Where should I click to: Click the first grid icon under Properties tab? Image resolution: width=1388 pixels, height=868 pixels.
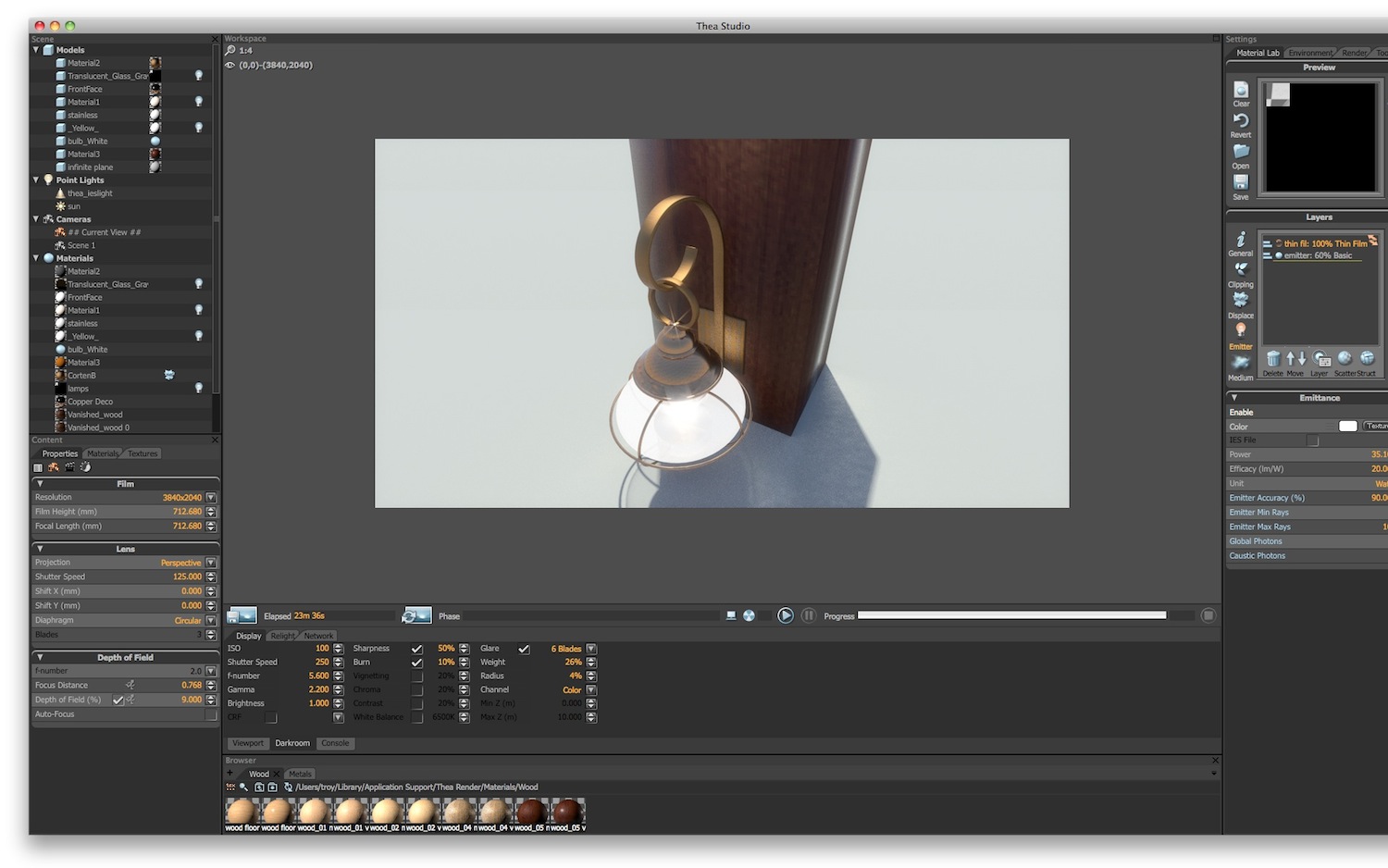click(x=38, y=467)
